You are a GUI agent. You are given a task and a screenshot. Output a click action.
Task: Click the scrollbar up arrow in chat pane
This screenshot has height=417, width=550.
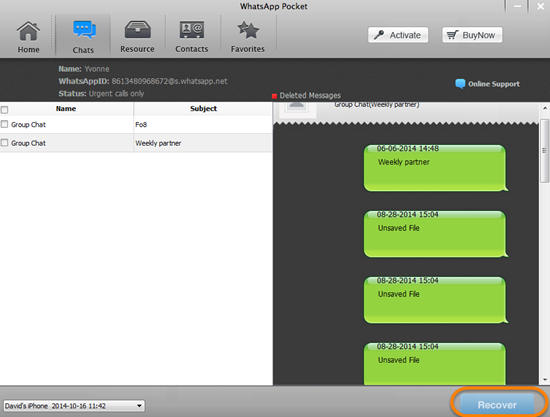pyautogui.click(x=545, y=108)
